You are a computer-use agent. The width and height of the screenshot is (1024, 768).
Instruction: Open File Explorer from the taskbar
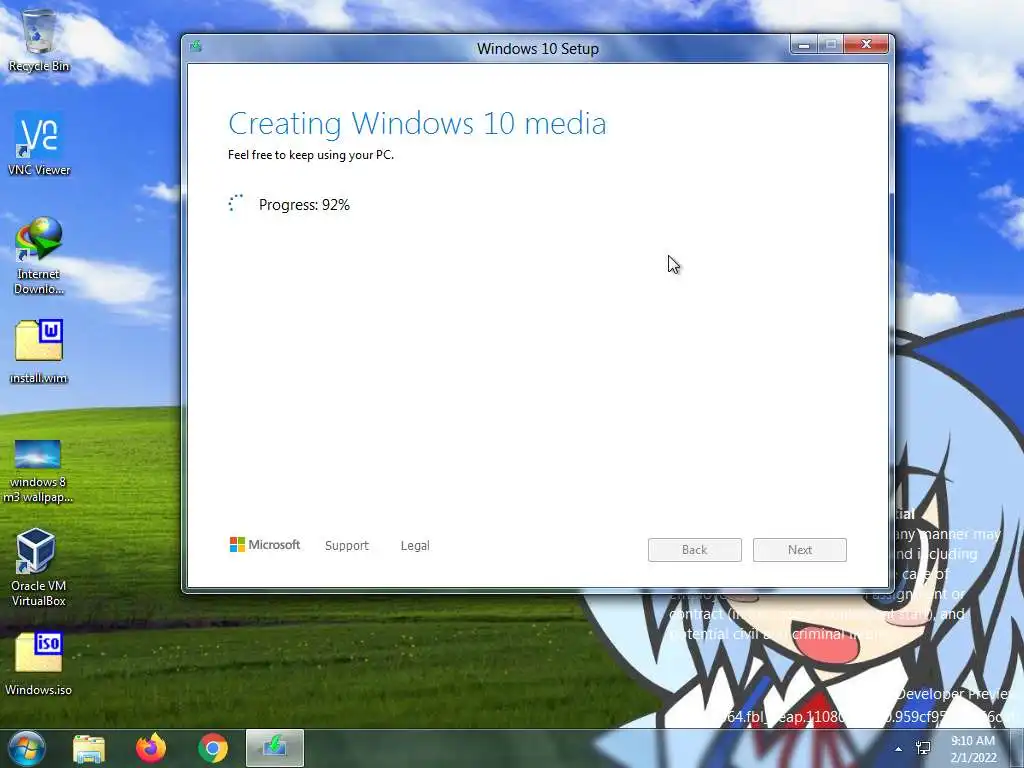(x=89, y=748)
